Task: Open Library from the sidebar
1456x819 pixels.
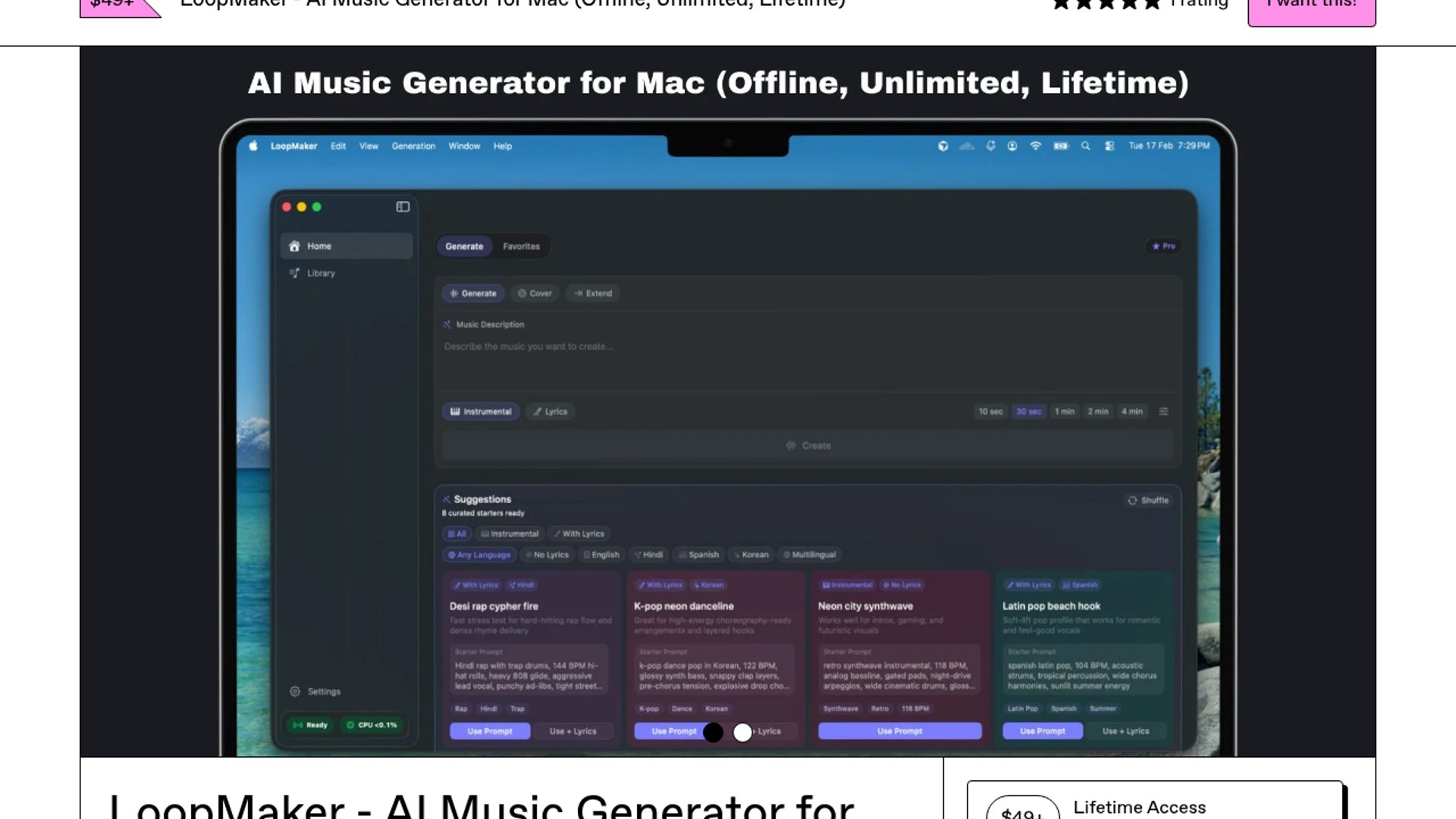Action: pos(321,273)
